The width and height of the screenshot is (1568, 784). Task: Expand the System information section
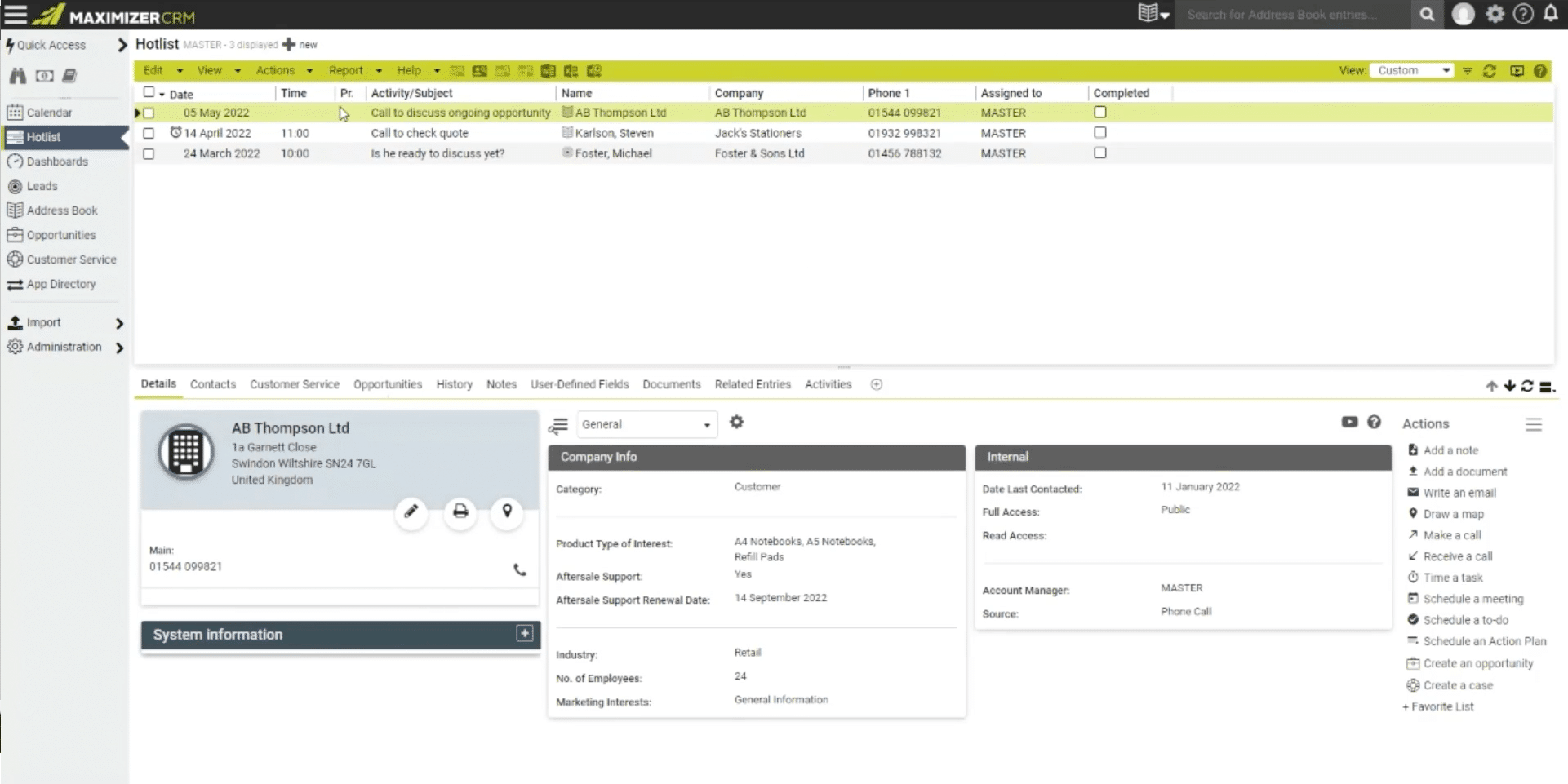[x=525, y=634]
